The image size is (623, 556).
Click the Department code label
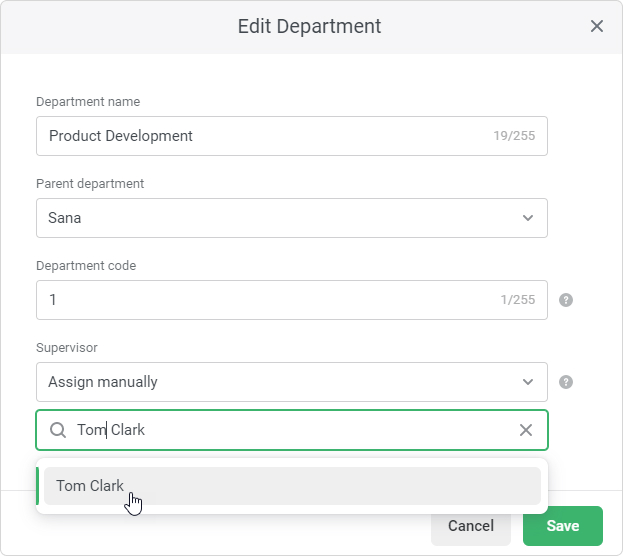[86, 265]
